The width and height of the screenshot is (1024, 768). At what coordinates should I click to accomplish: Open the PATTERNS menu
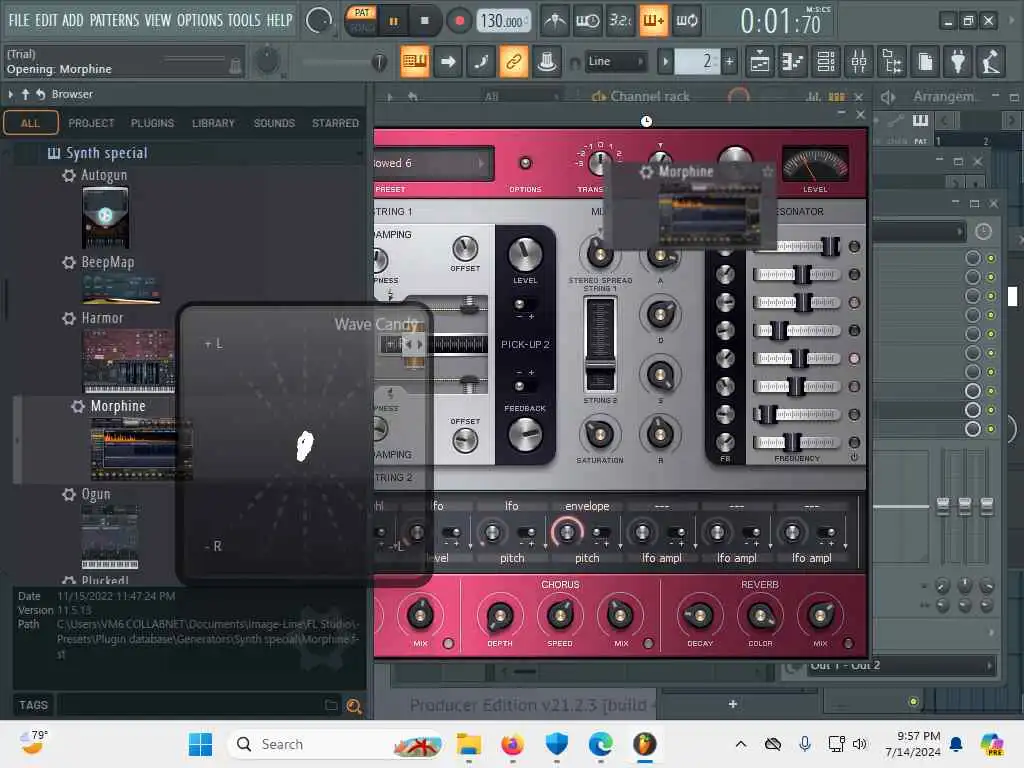(x=114, y=20)
